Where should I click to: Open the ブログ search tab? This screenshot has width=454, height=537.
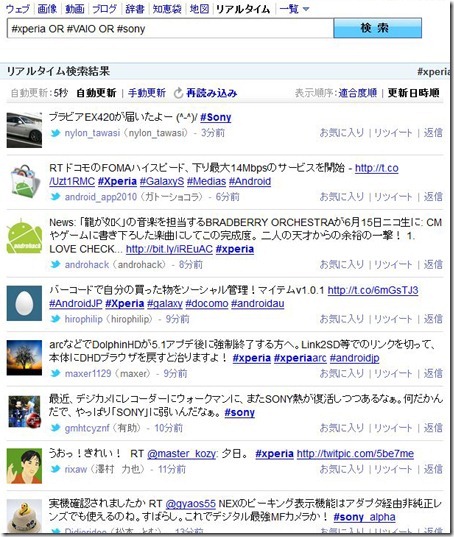tap(104, 9)
